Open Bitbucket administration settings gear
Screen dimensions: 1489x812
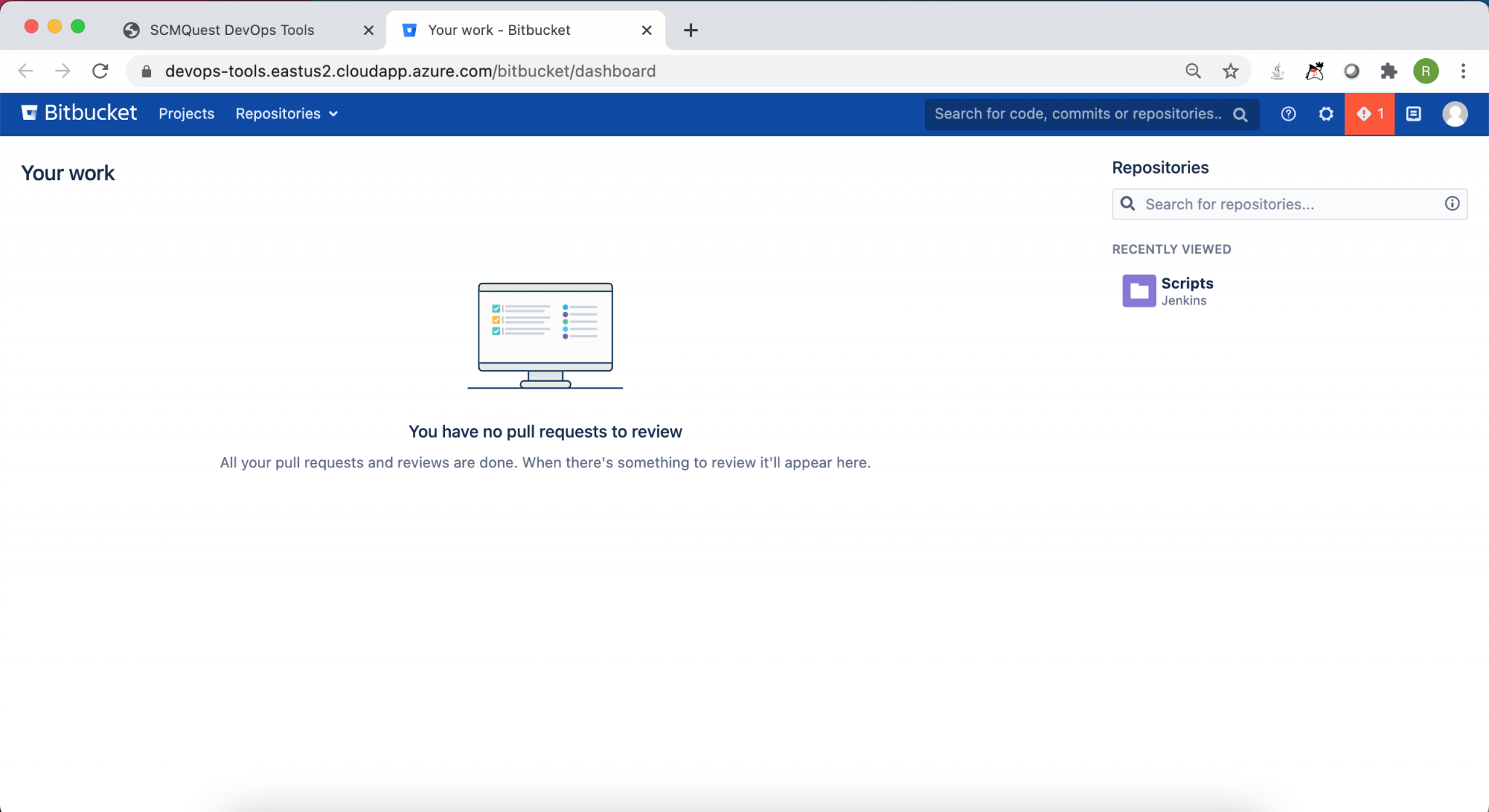(1325, 113)
